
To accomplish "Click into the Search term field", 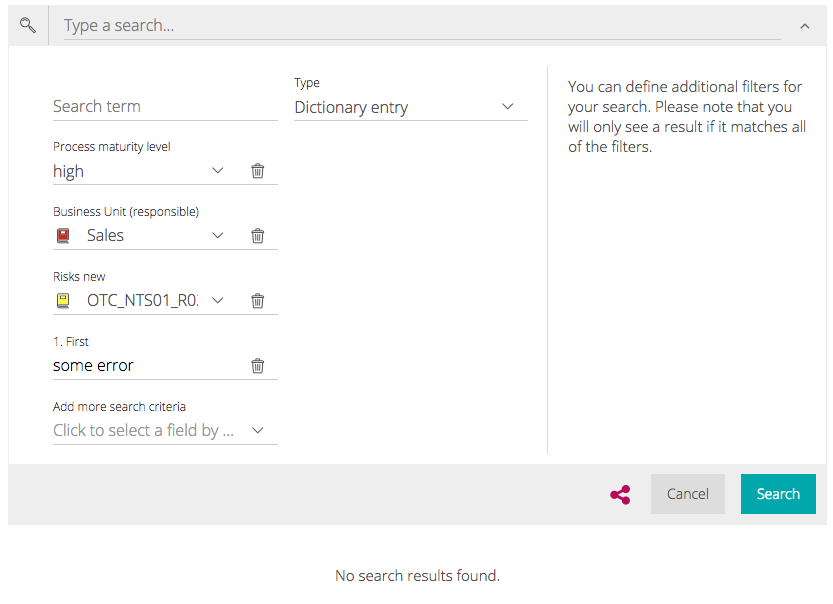I will click(165, 107).
